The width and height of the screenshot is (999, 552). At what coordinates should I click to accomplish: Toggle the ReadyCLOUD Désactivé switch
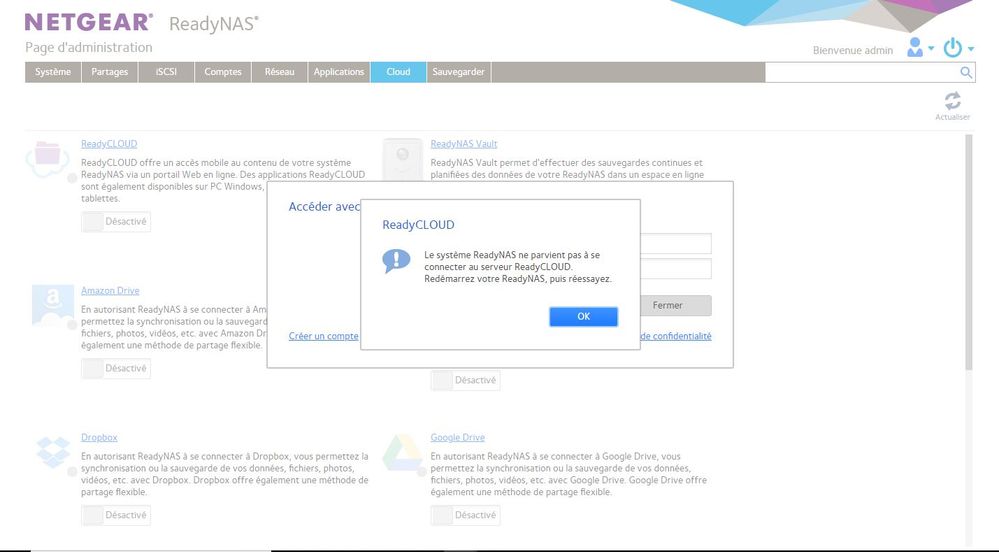[116, 222]
